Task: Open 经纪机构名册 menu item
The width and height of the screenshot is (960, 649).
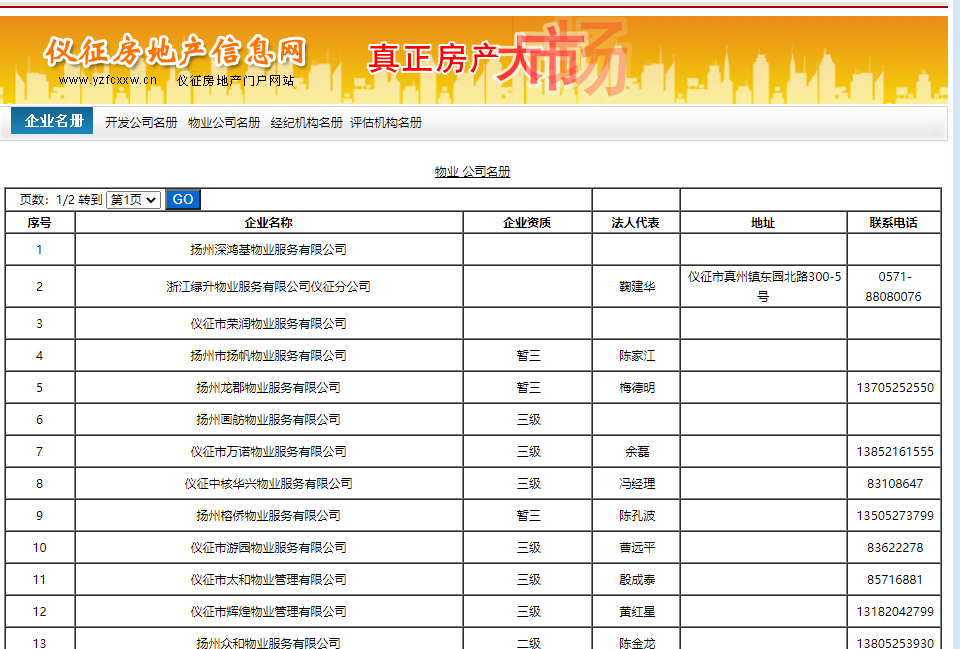Action: [x=306, y=122]
